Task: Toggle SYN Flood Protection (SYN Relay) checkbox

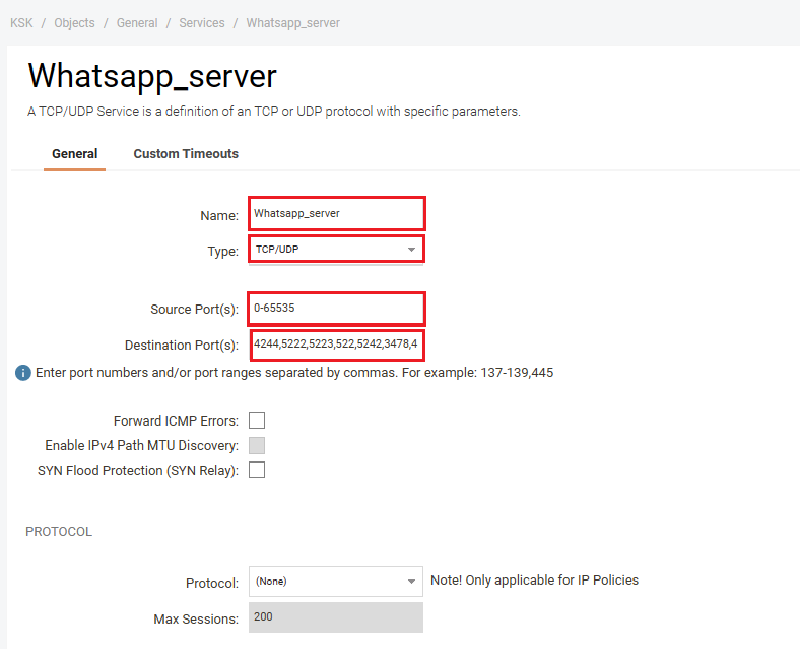Action: click(x=257, y=470)
